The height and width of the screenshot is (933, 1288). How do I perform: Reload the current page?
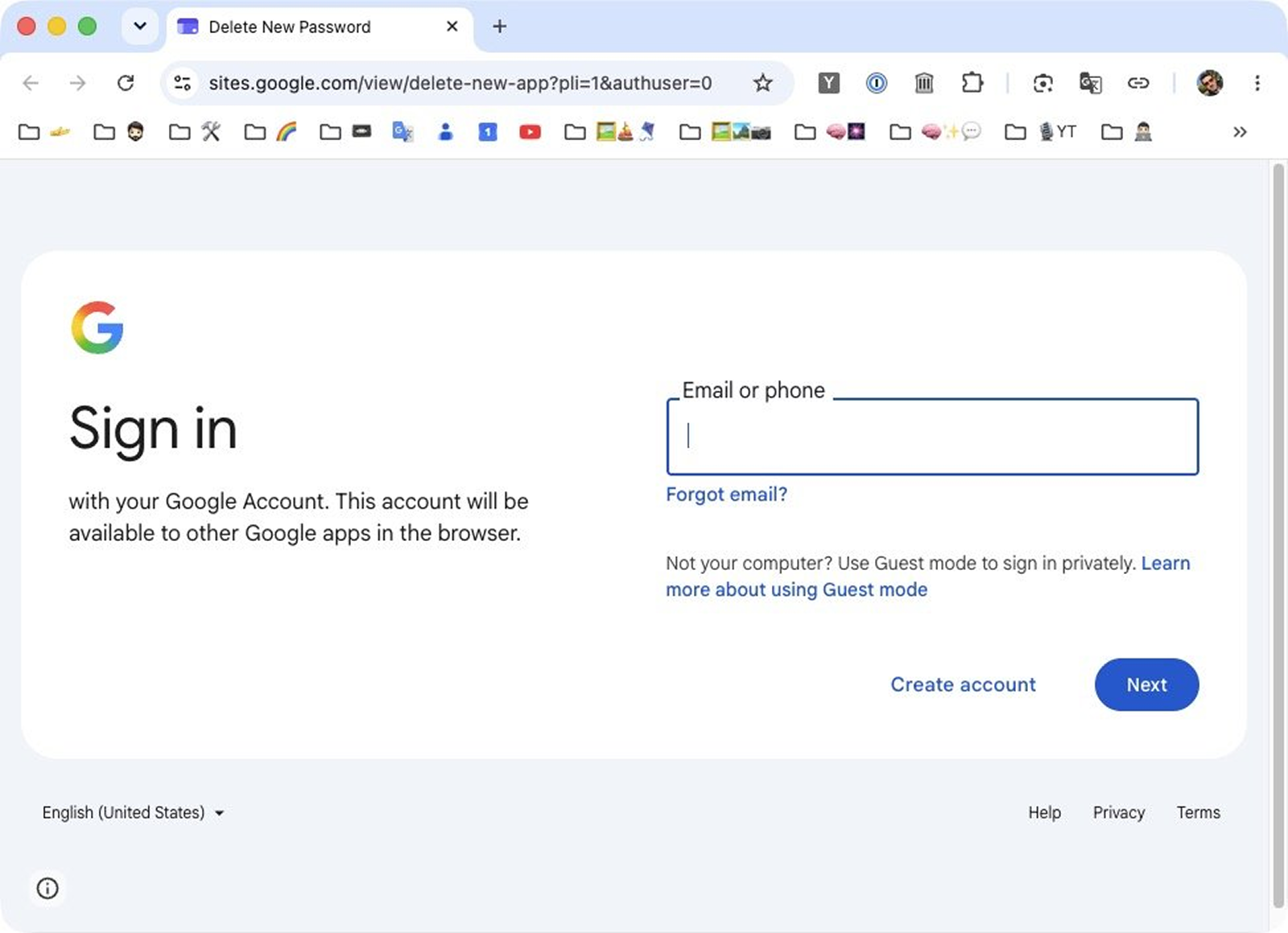pyautogui.click(x=126, y=83)
